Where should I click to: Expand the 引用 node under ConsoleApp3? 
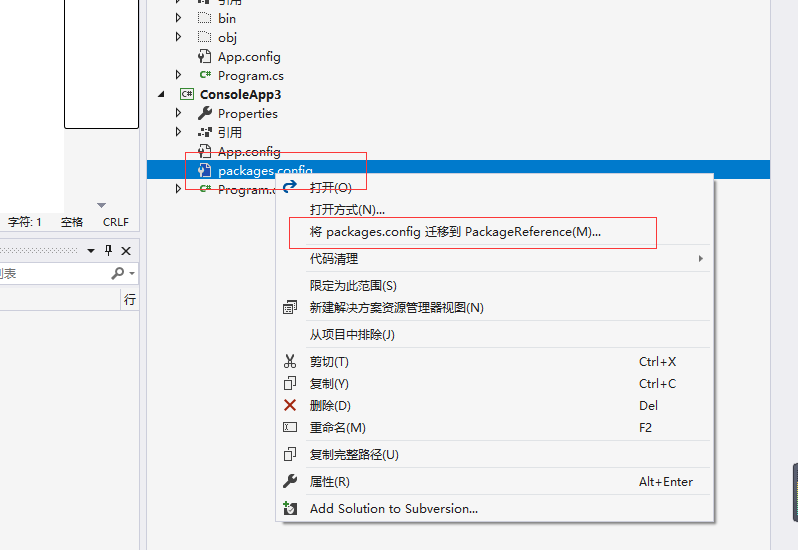click(178, 132)
